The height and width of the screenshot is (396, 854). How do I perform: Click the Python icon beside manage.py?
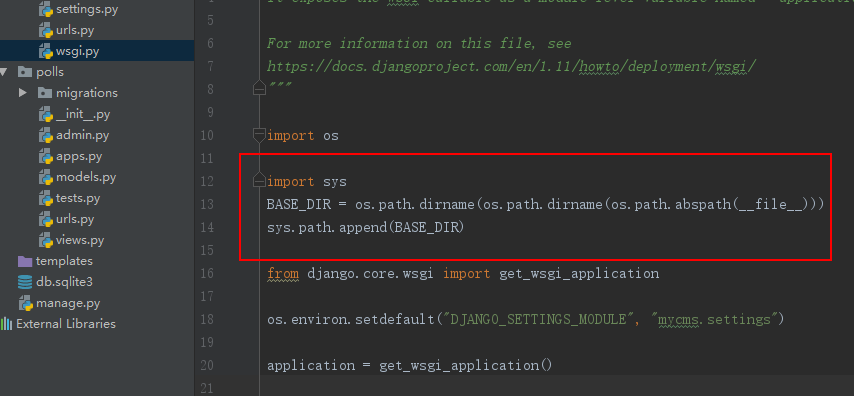26,303
